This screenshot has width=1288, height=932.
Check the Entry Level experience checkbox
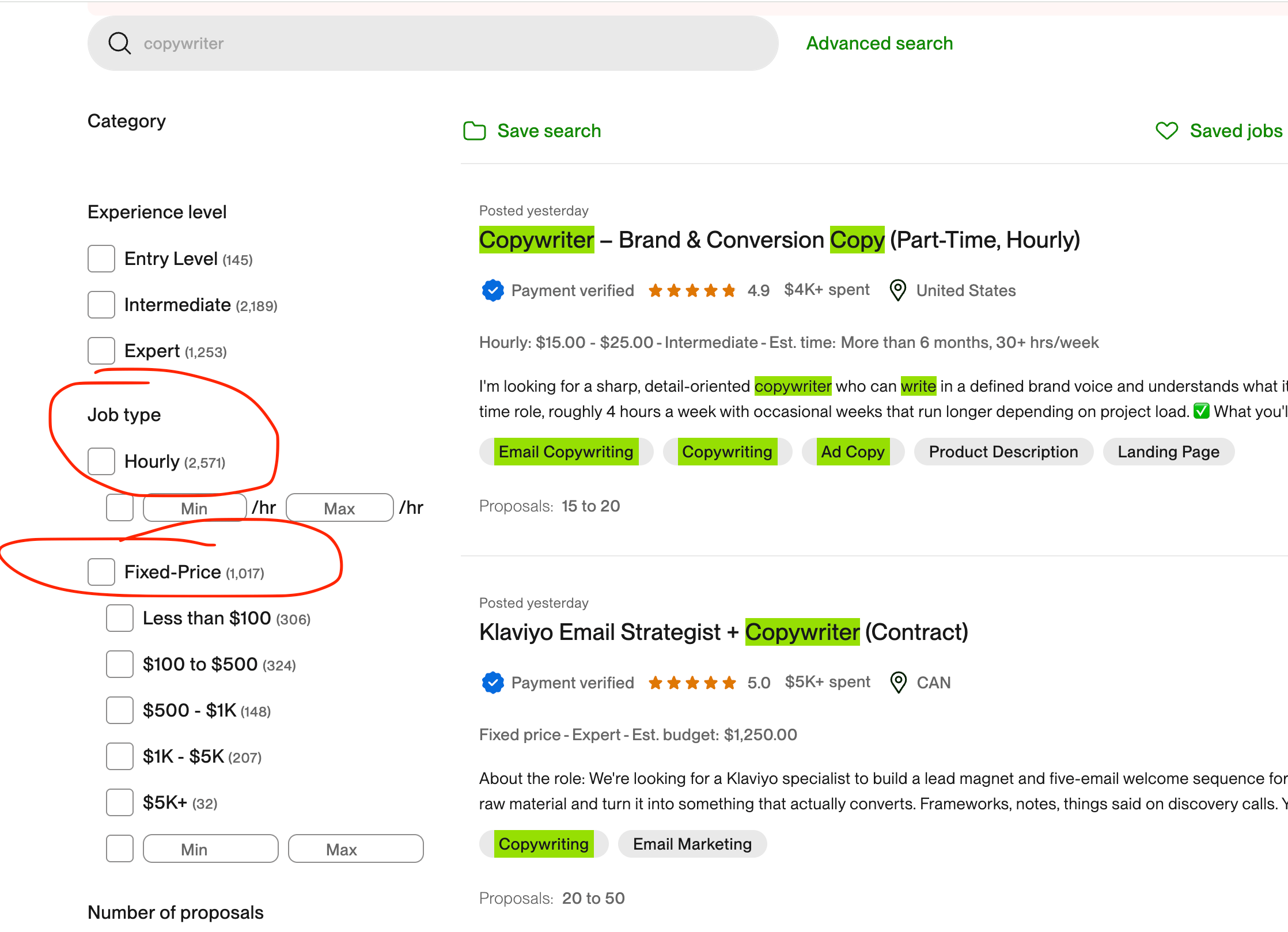pos(101,259)
